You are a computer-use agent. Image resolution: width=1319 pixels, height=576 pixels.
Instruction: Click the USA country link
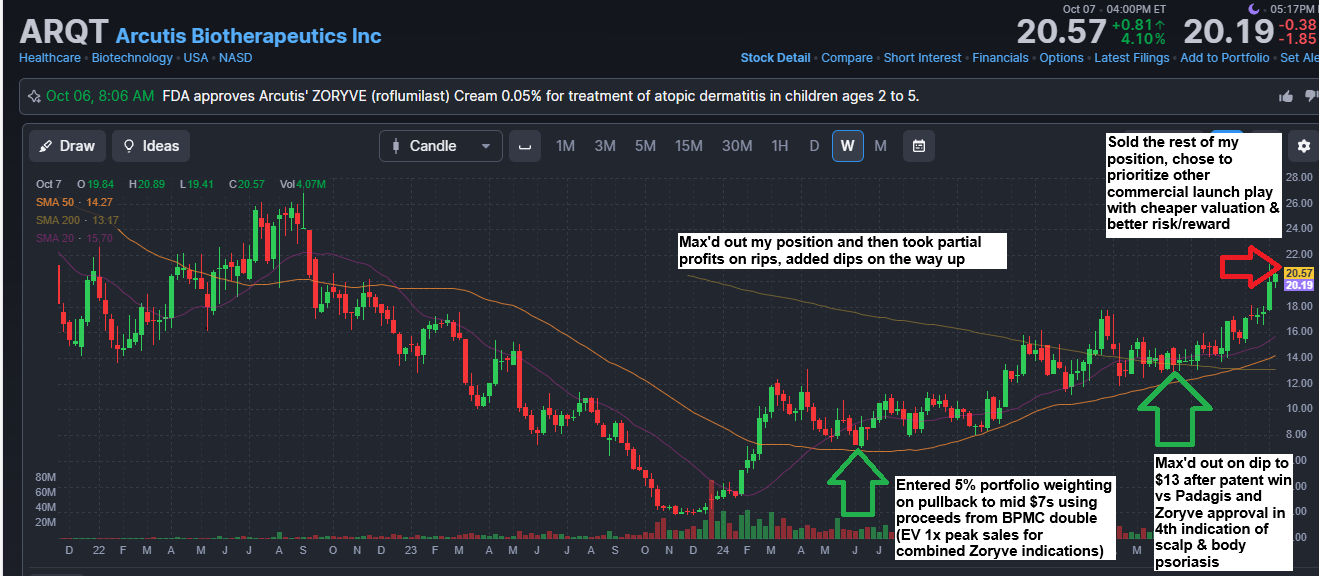click(x=196, y=58)
